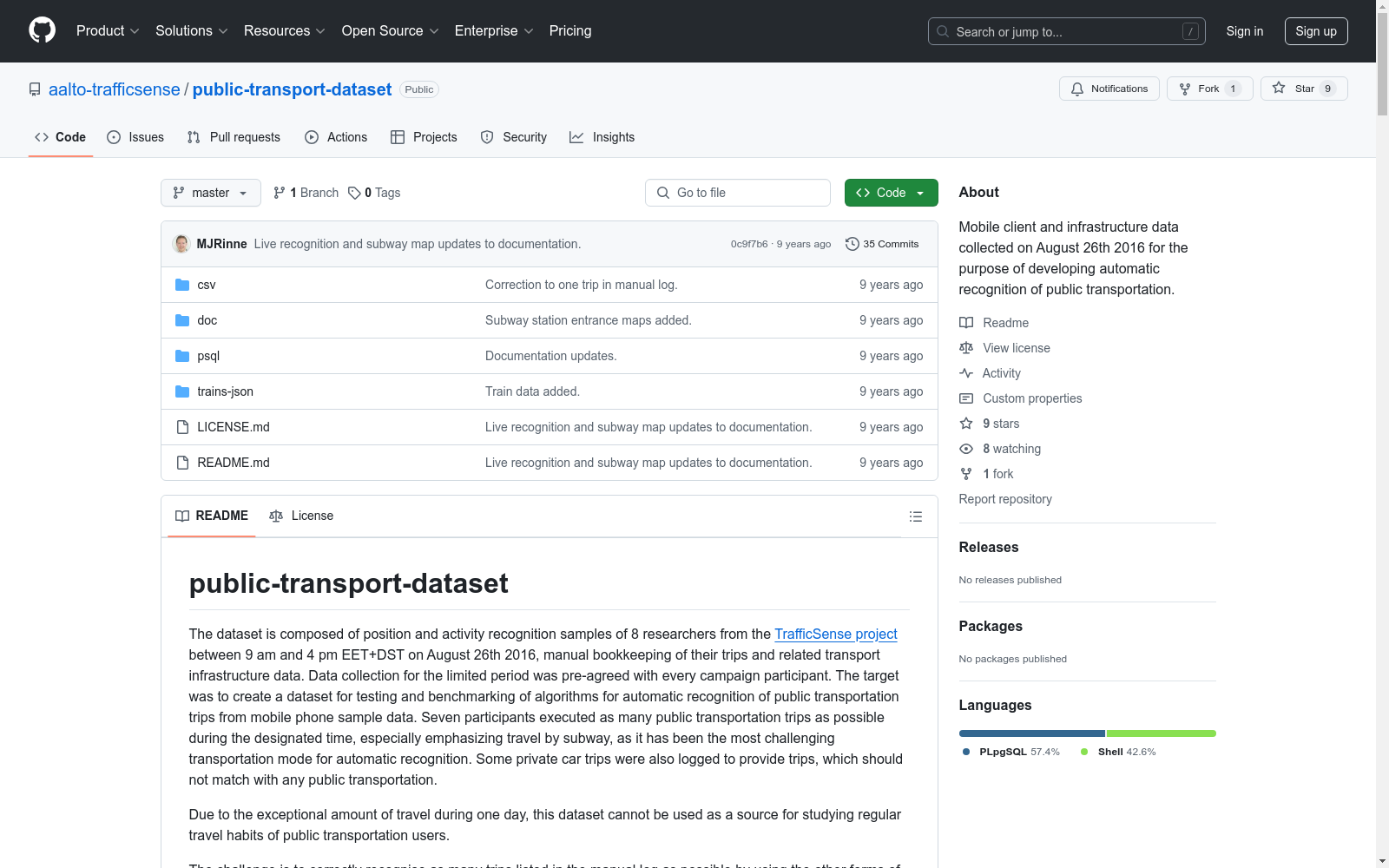Viewport: 1389px width, 868px height.
Task: Switch to the License tab
Action: (x=301, y=516)
